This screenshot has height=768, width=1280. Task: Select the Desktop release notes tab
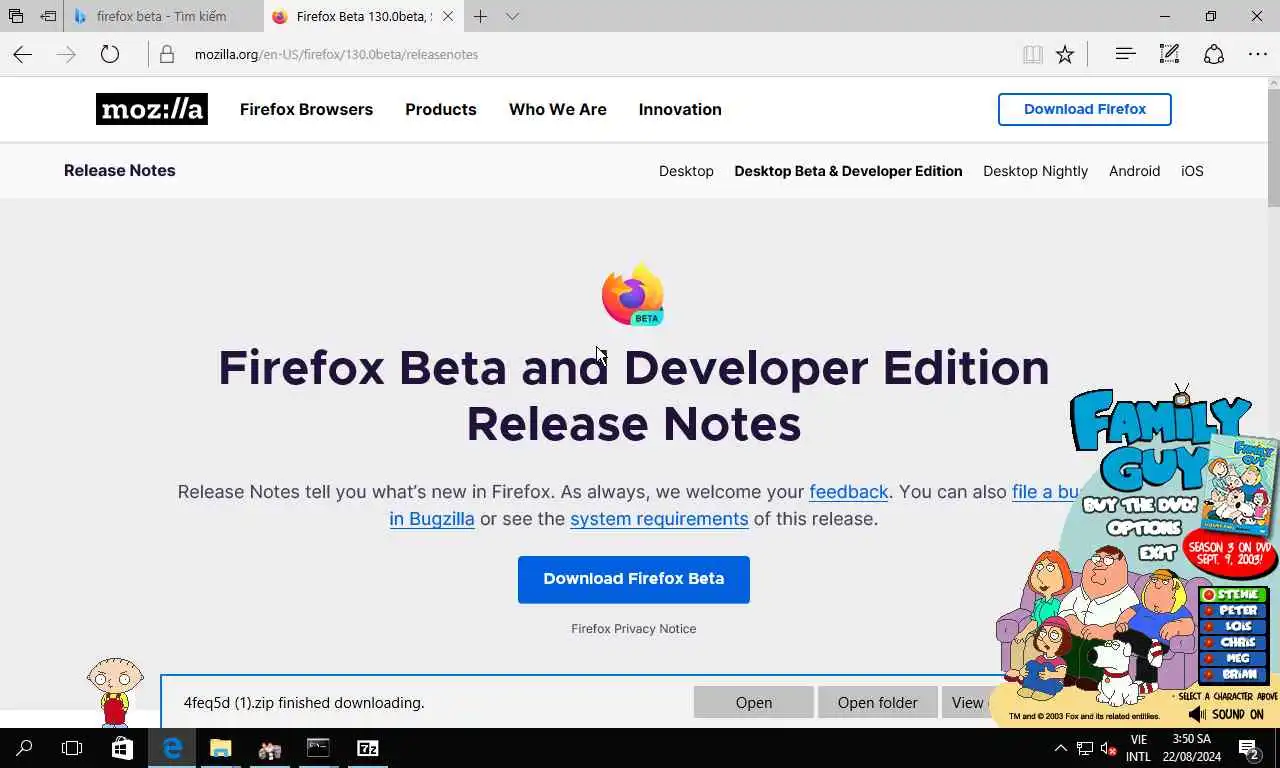coord(686,171)
